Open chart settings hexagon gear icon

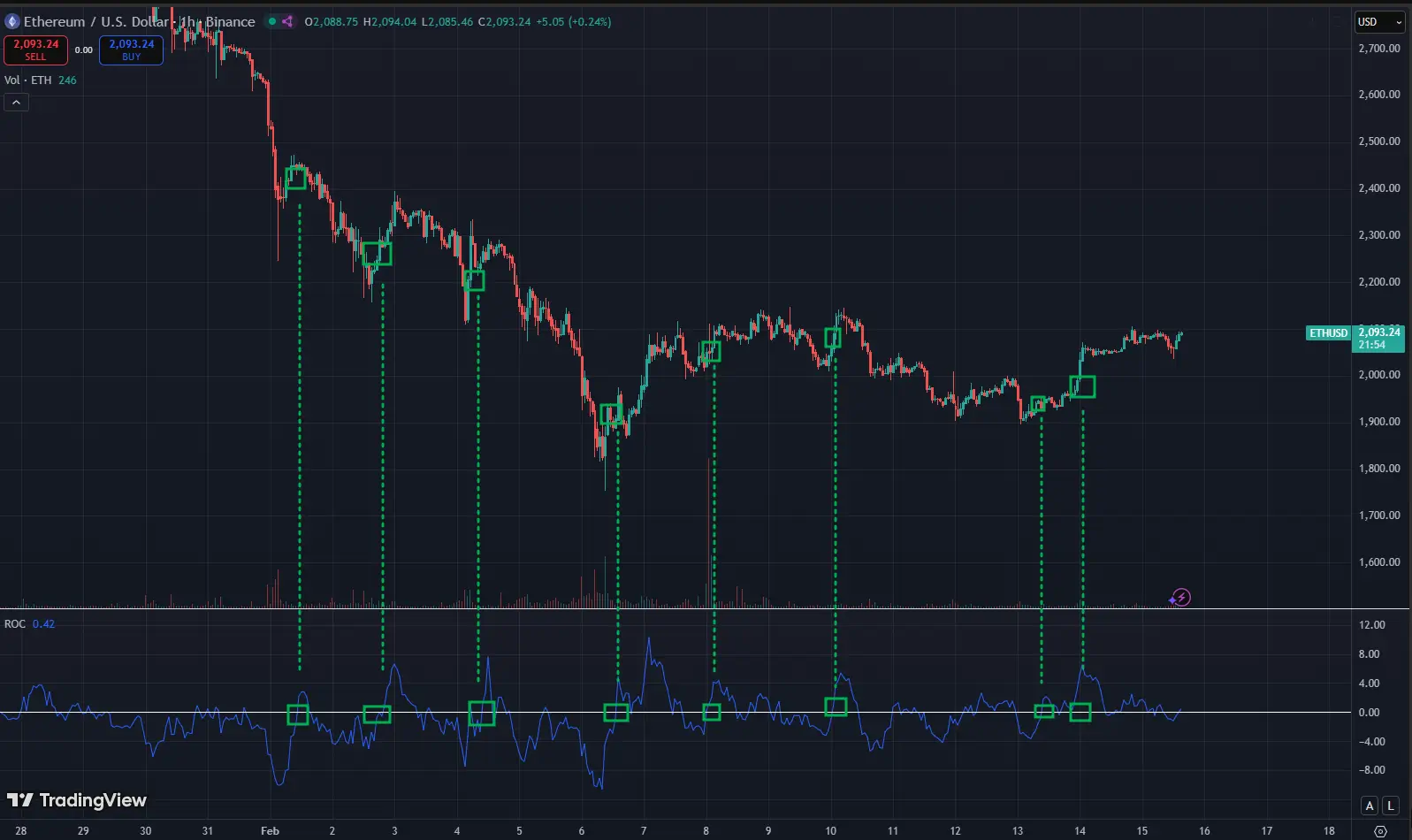(x=1381, y=831)
